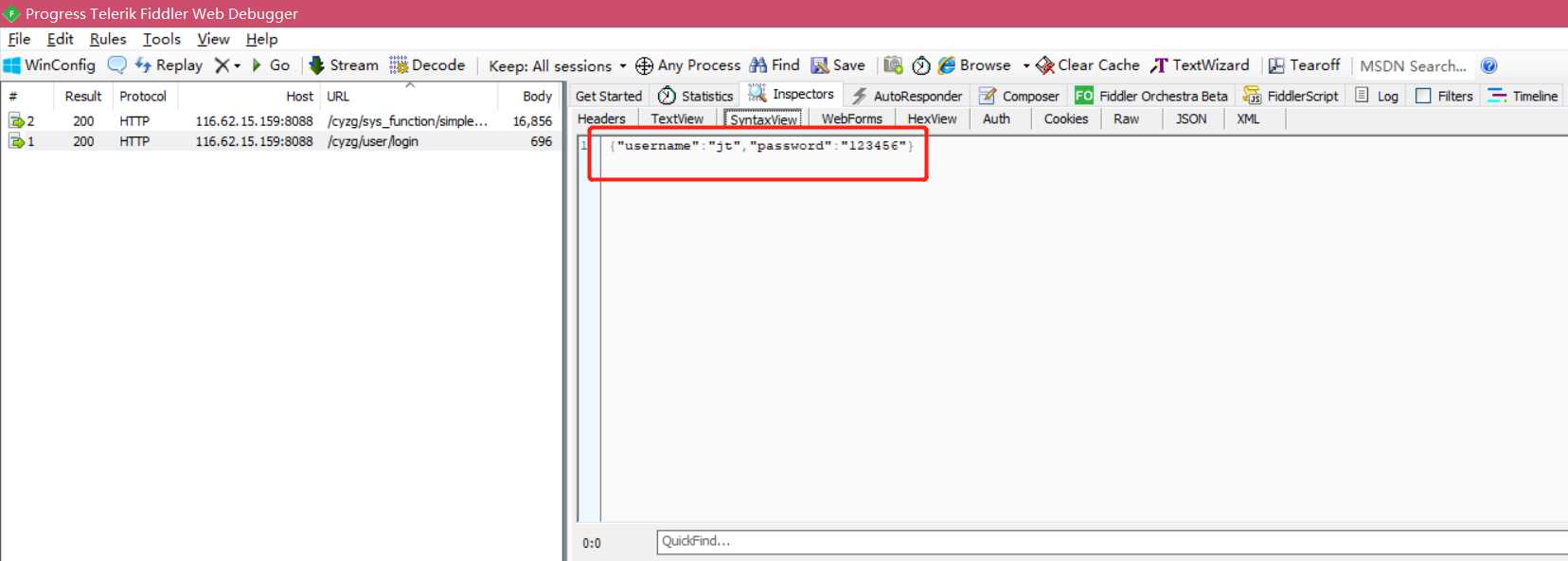Select the Raw inspector tab
The image size is (1568, 561).
pyautogui.click(x=1127, y=118)
